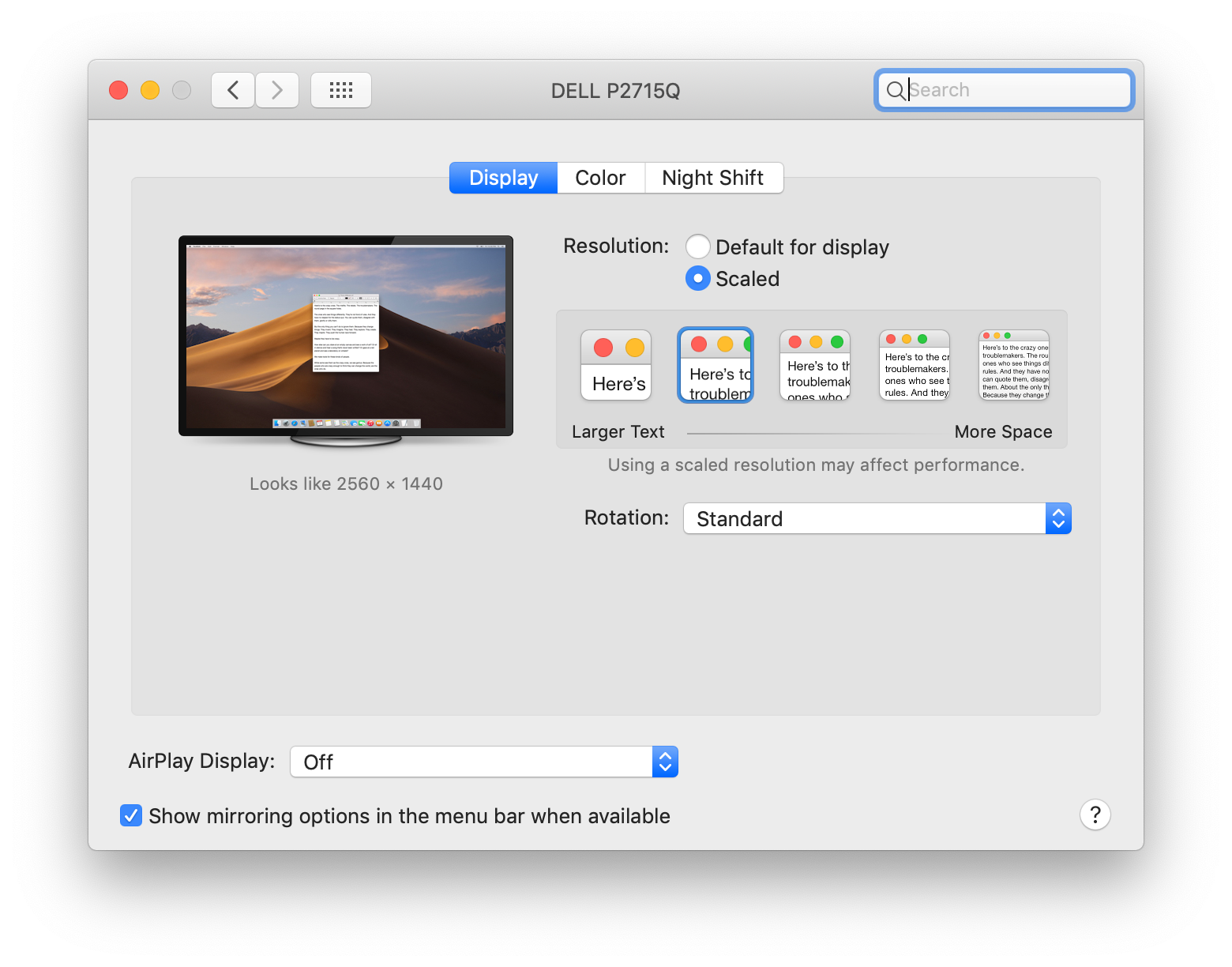1232x967 pixels.
Task: Choose the second, currently selected scaling thumbnail
Action: click(x=716, y=365)
